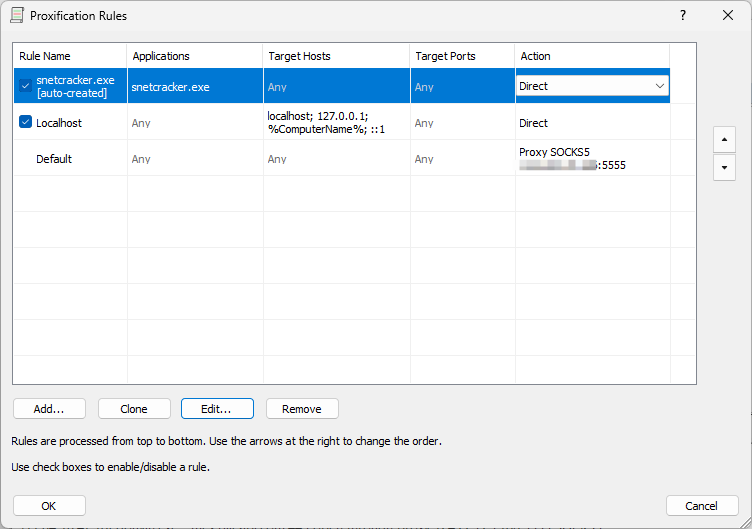Uncheck the snetcracker.exe rule checkbox

(x=25, y=86)
